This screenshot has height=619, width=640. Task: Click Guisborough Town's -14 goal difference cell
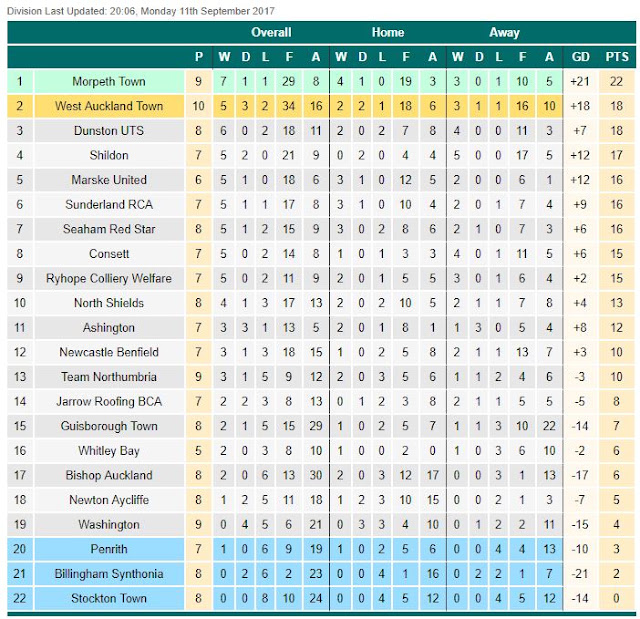(580, 426)
